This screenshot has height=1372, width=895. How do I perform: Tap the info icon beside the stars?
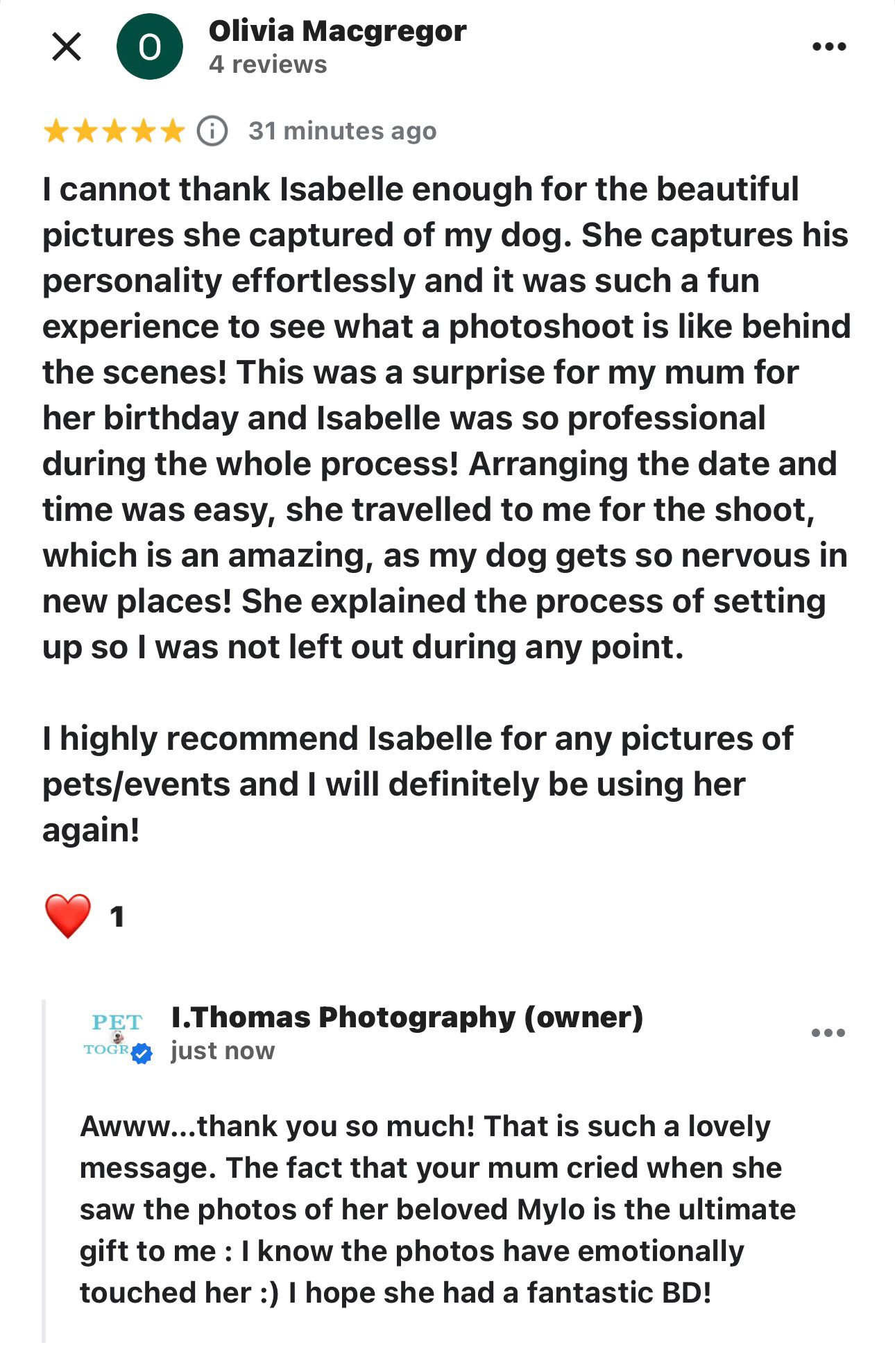(212, 130)
